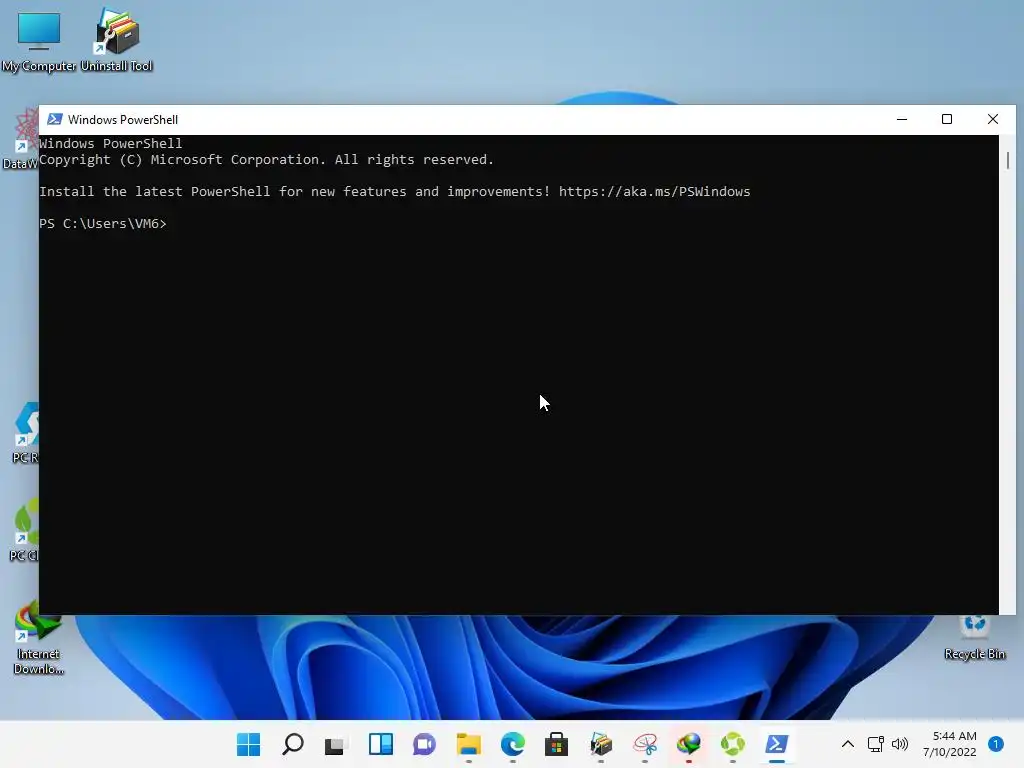Image resolution: width=1024 pixels, height=768 pixels.
Task: Click the PS C:\Users\VM6> prompt line
Action: coord(103,223)
